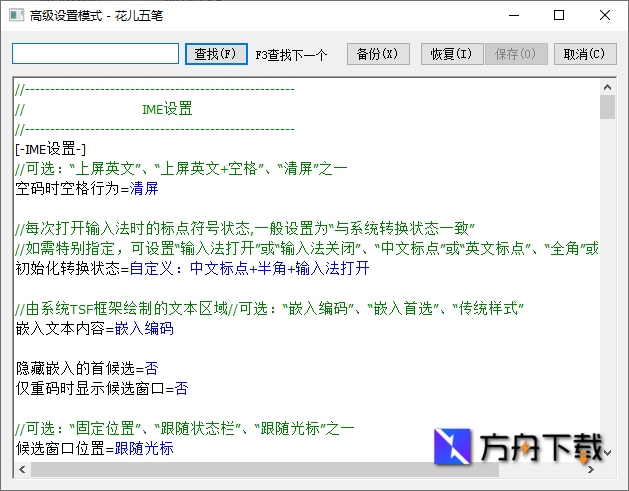Image resolution: width=629 pixels, height=491 pixels.
Task: Click the vertical scrollbar up arrow
Action: coord(607,87)
